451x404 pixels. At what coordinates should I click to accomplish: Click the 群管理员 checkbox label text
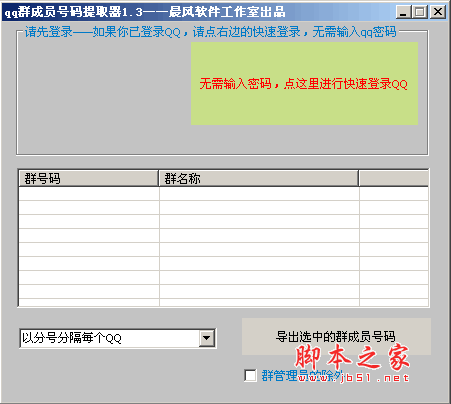[x=302, y=376]
